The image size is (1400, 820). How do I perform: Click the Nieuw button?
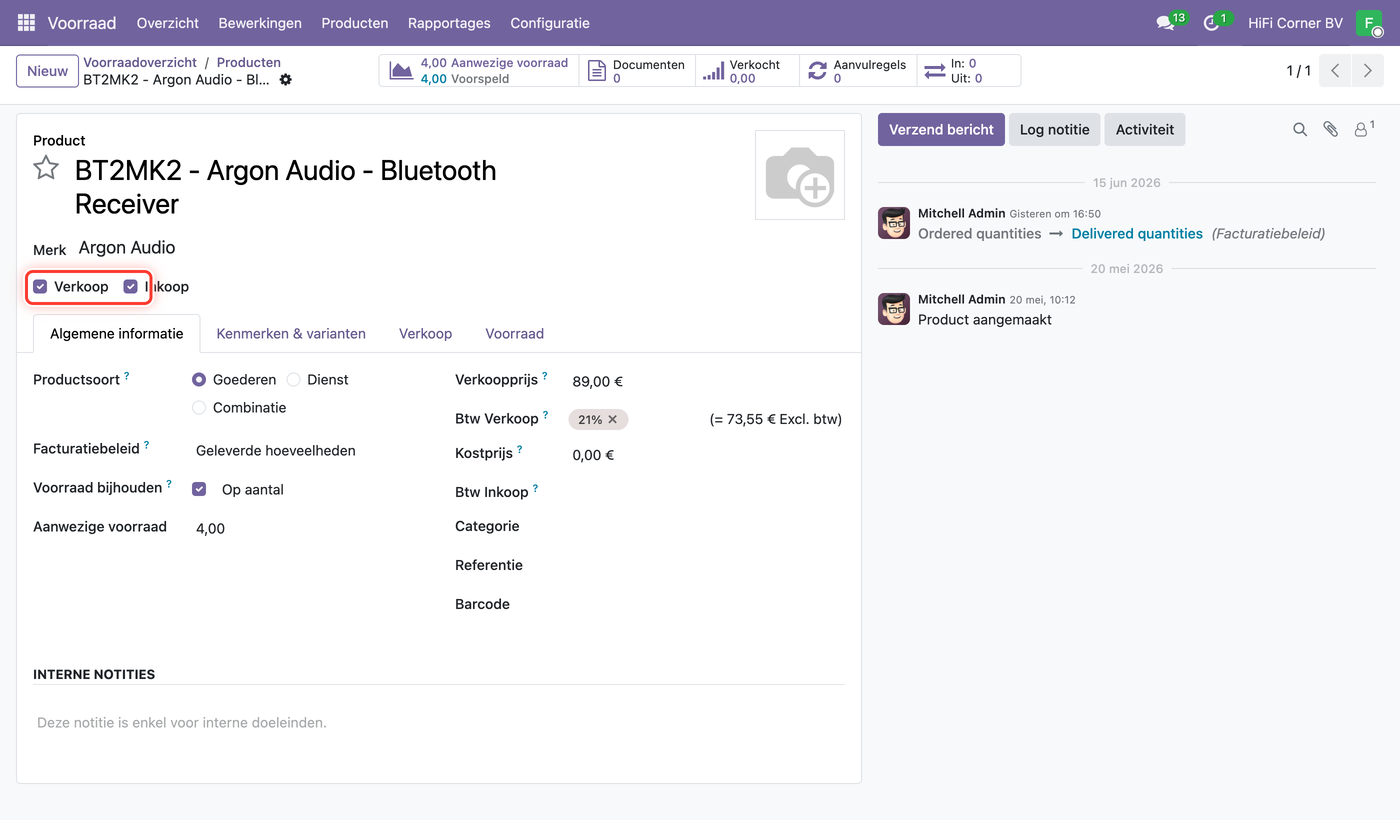click(47, 71)
